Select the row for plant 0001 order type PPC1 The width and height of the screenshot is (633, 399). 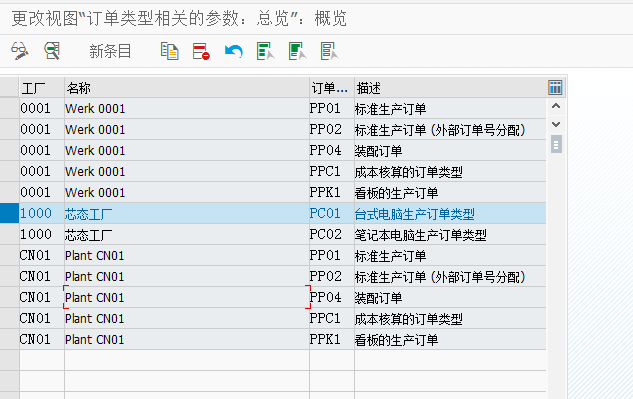coord(9,171)
